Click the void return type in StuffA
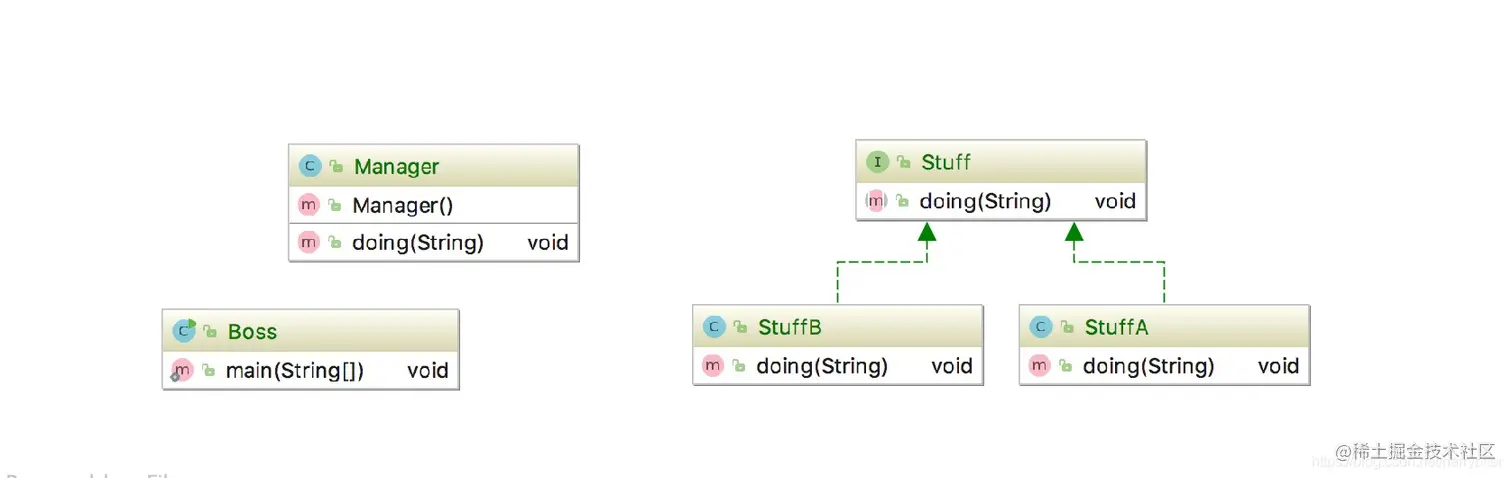Image resolution: width=1512 pixels, height=478 pixels. click(1278, 366)
